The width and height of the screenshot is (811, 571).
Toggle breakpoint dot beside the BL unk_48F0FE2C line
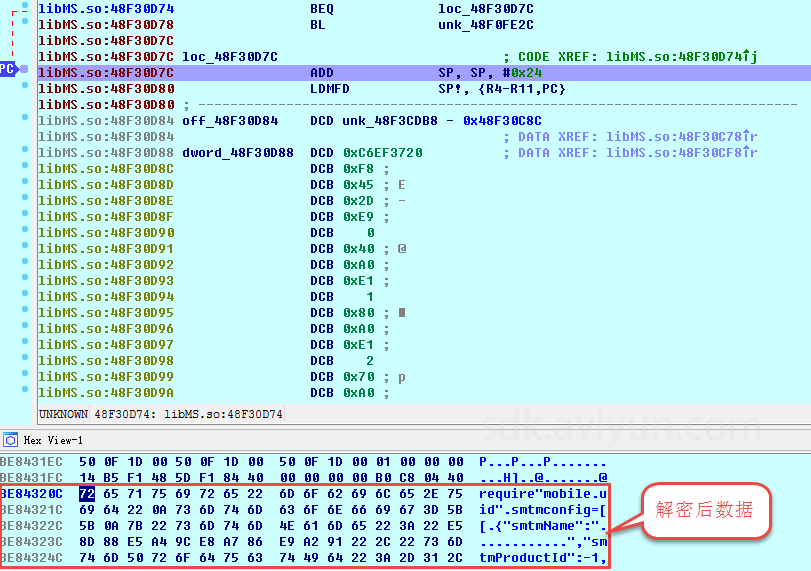coord(25,21)
